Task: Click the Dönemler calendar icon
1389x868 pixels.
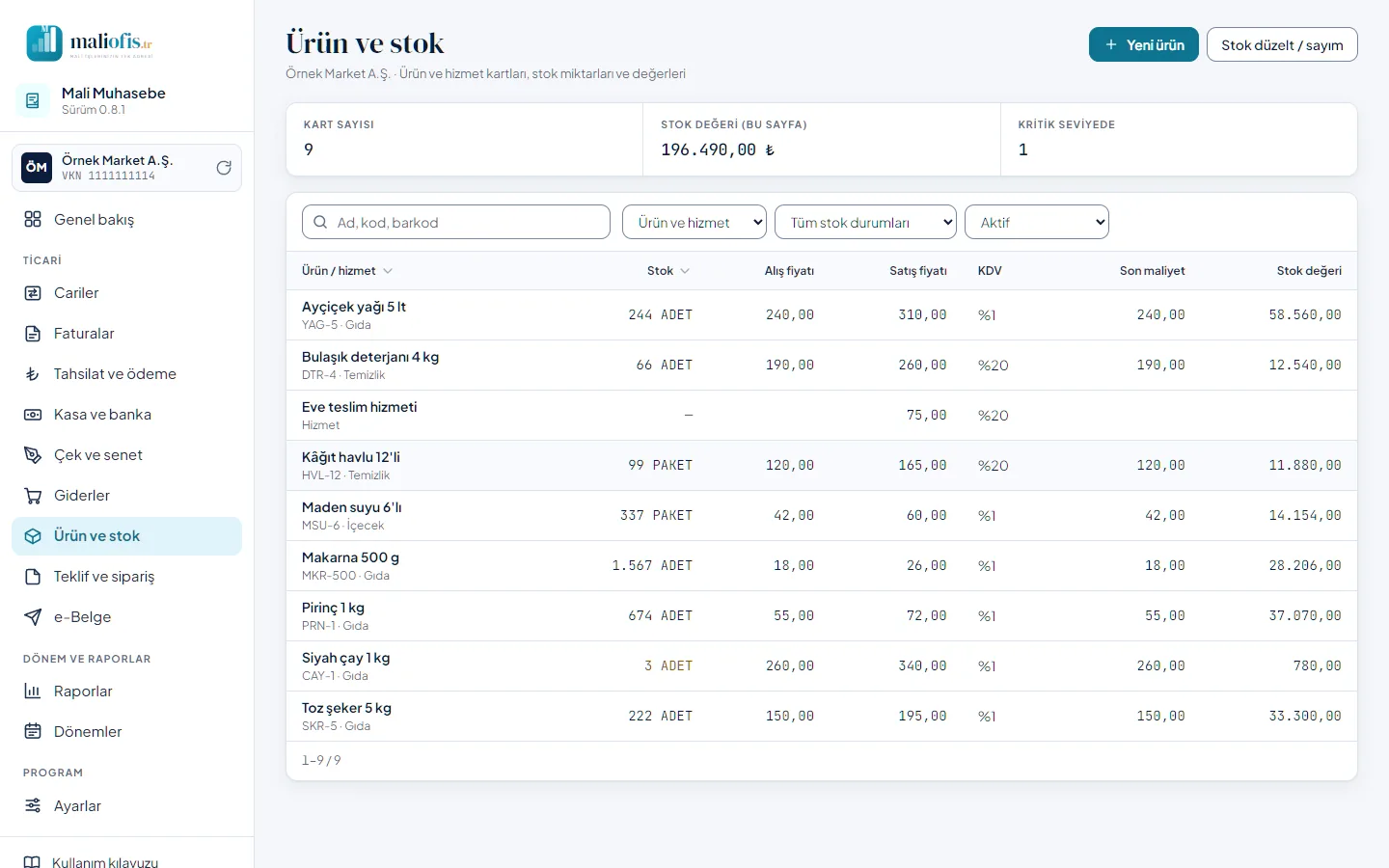Action: [x=33, y=732]
